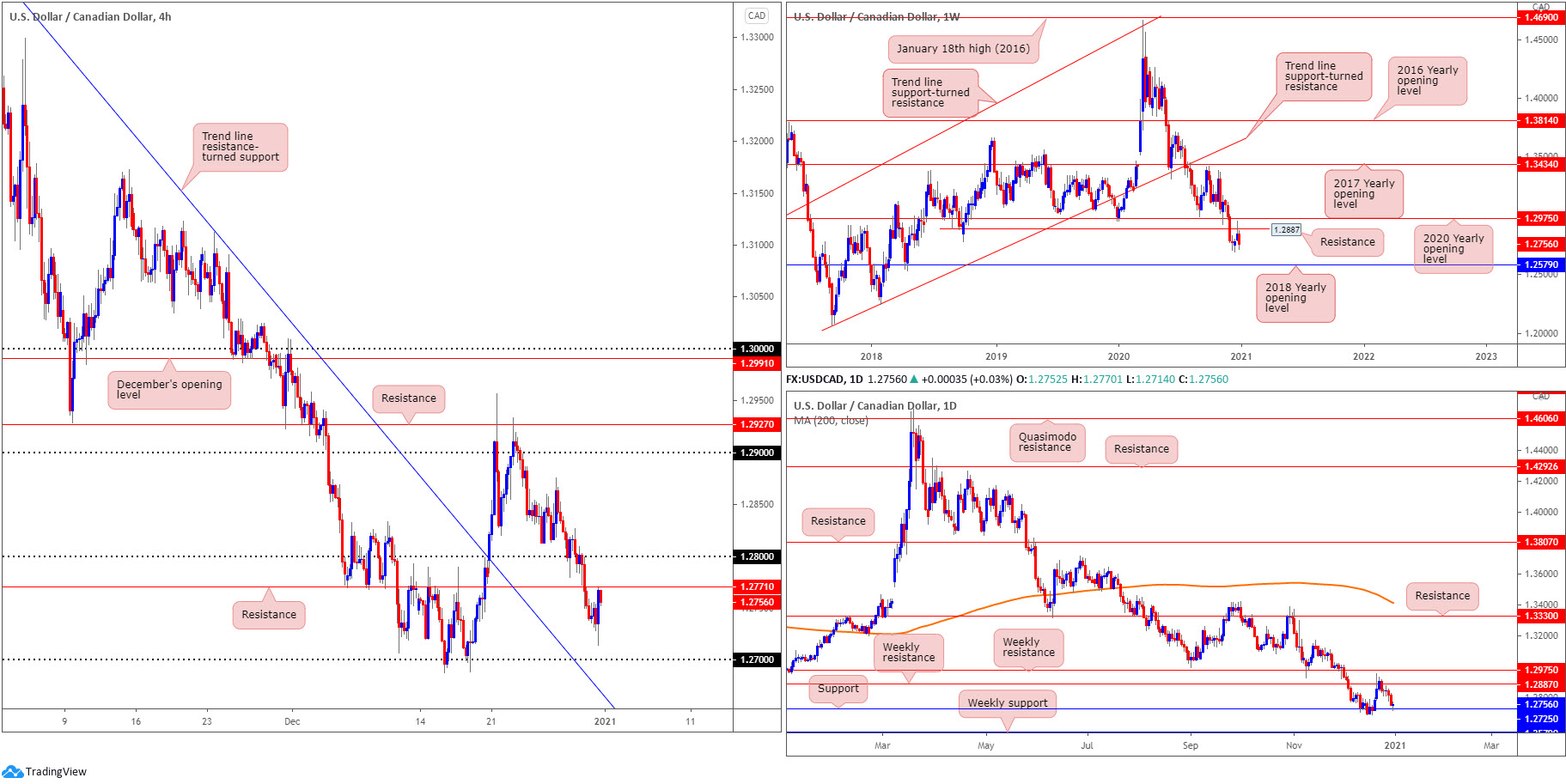Click the 4h chart title text
The image size is (1566, 784).
click(90, 16)
